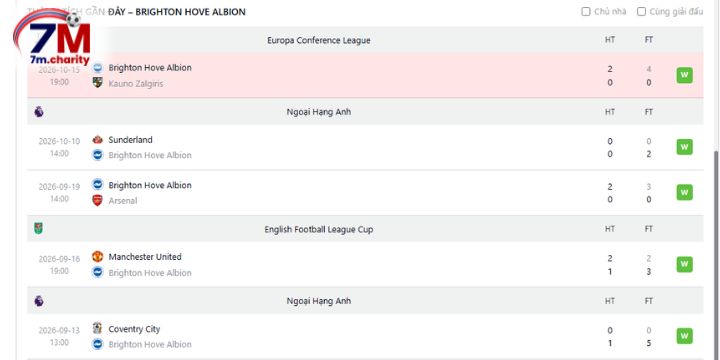720x360 pixels.
Task: Enable the Cùng giải đấu checkbox
Action: (x=641, y=12)
